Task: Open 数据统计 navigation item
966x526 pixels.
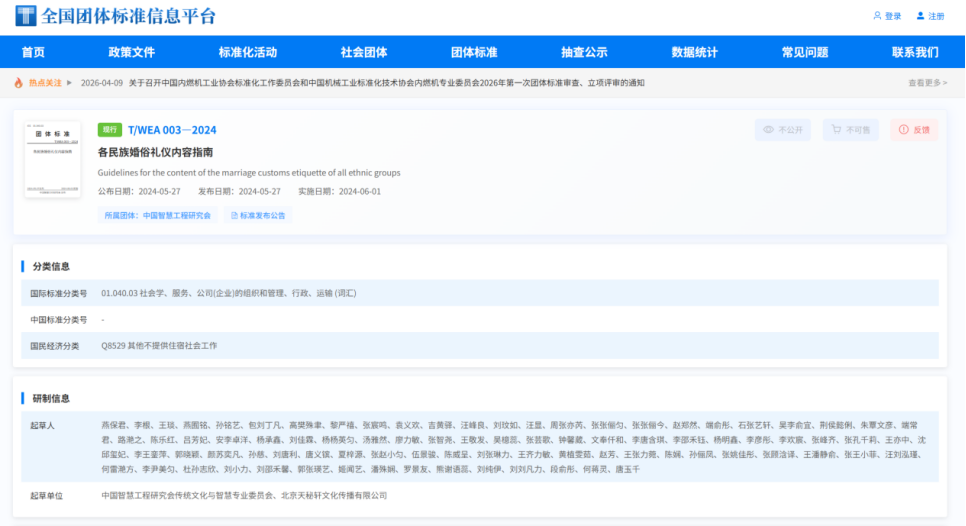Action: coord(694,52)
